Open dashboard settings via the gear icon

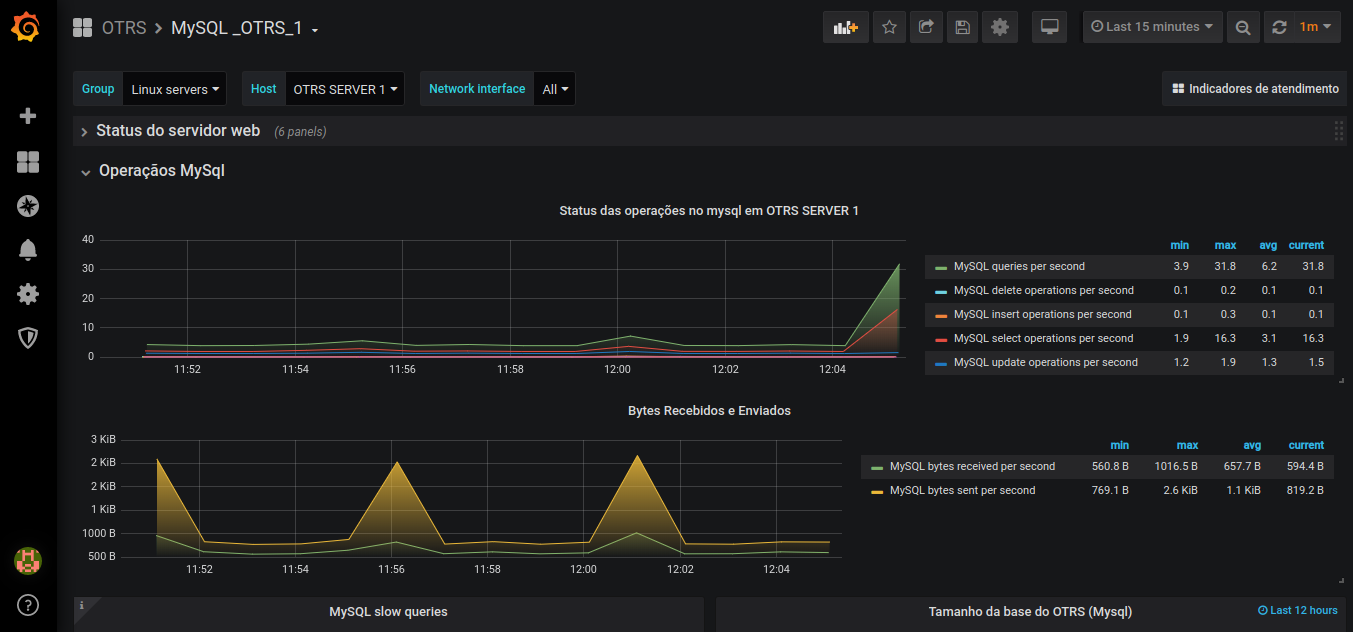999,27
